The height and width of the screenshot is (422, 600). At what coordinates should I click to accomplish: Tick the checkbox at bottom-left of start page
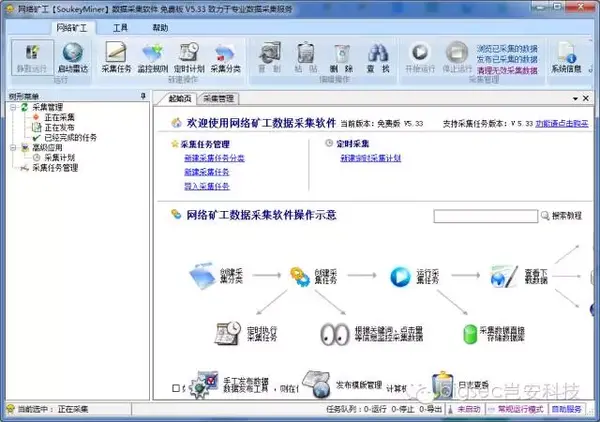176,388
